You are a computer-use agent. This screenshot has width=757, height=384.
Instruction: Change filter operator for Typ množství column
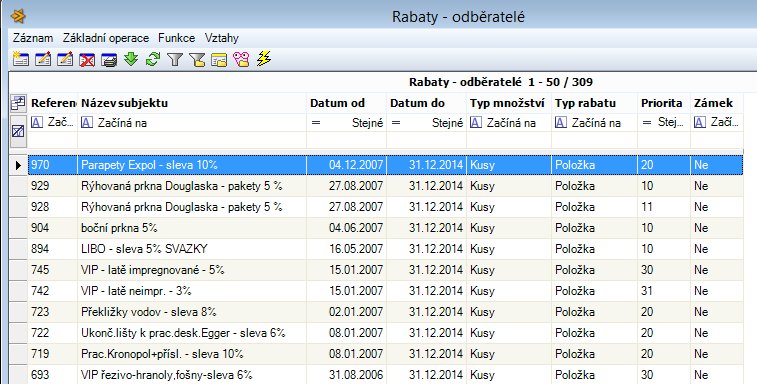point(476,123)
